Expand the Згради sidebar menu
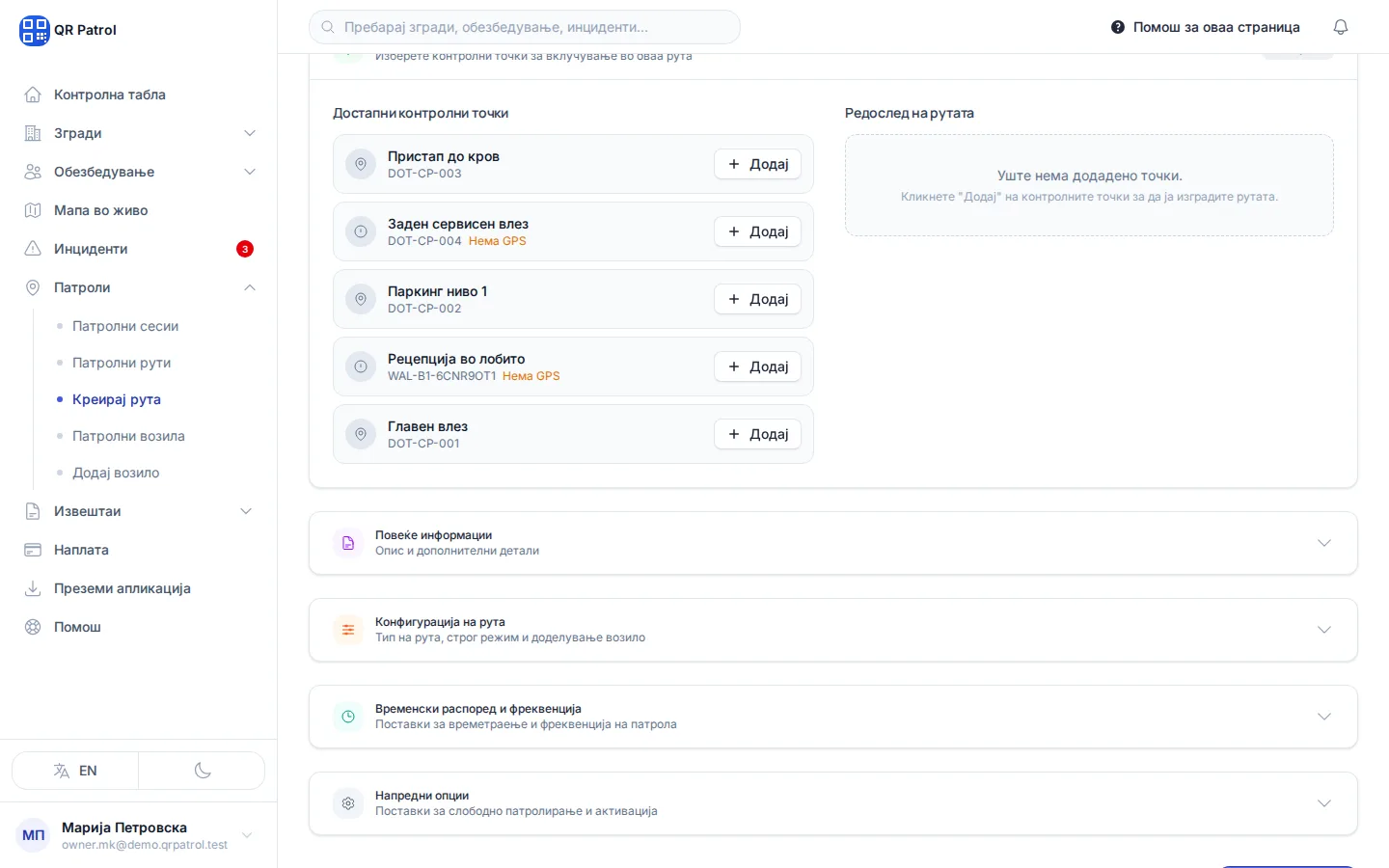 pos(139,133)
